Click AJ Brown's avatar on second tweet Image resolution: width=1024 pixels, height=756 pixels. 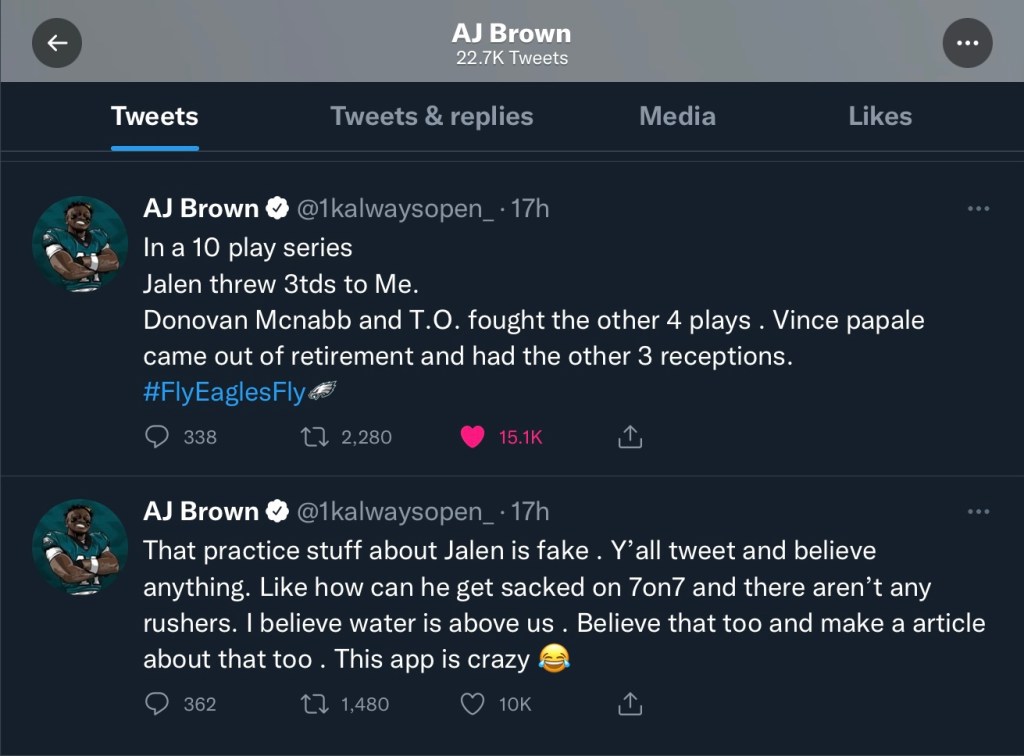pos(80,546)
